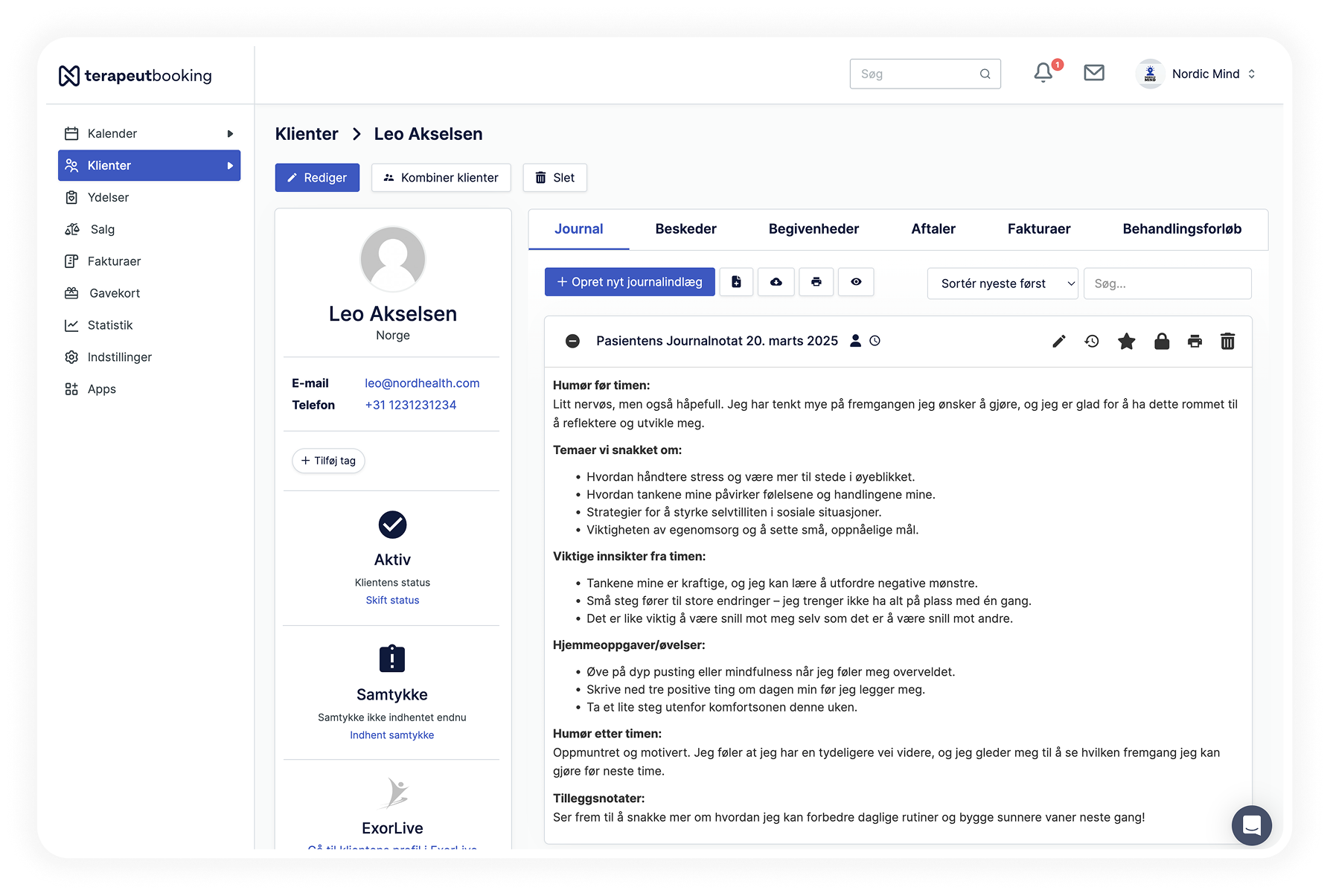This screenshot has width=1330, height=896.
Task: Open journal note version history icon
Action: pos(1092,342)
